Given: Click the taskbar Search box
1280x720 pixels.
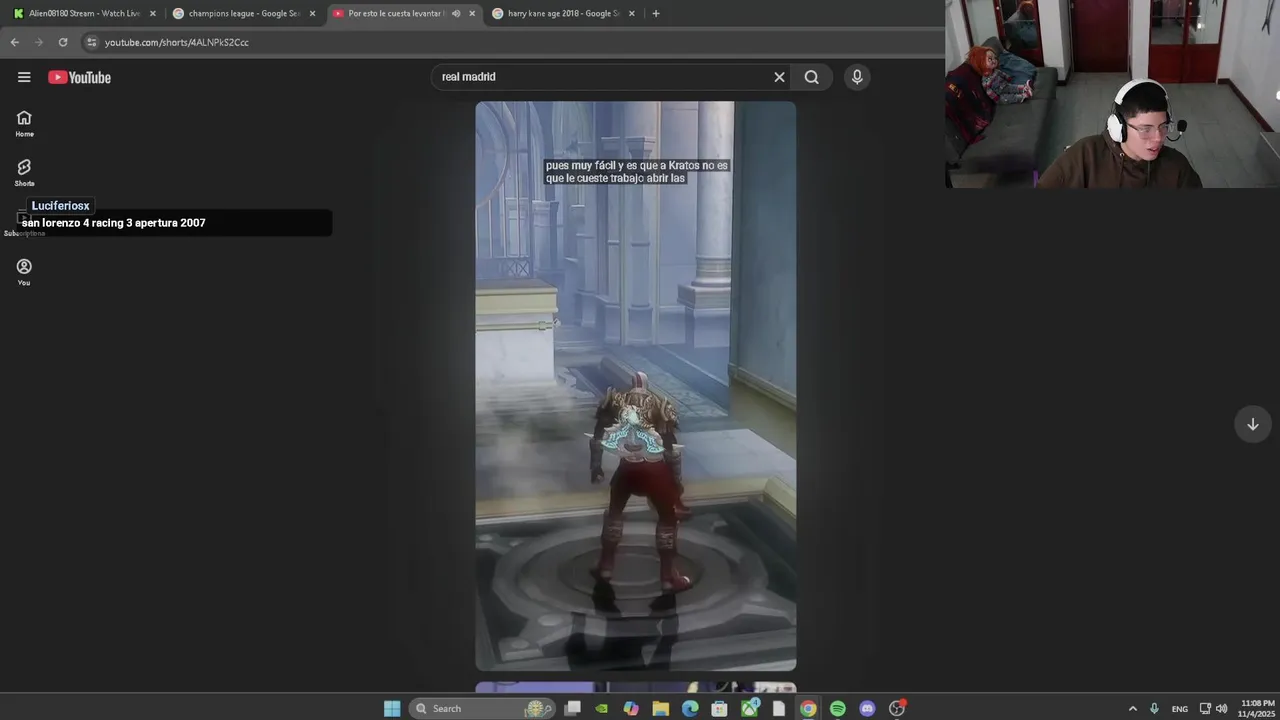Looking at the screenshot, I should [482, 708].
